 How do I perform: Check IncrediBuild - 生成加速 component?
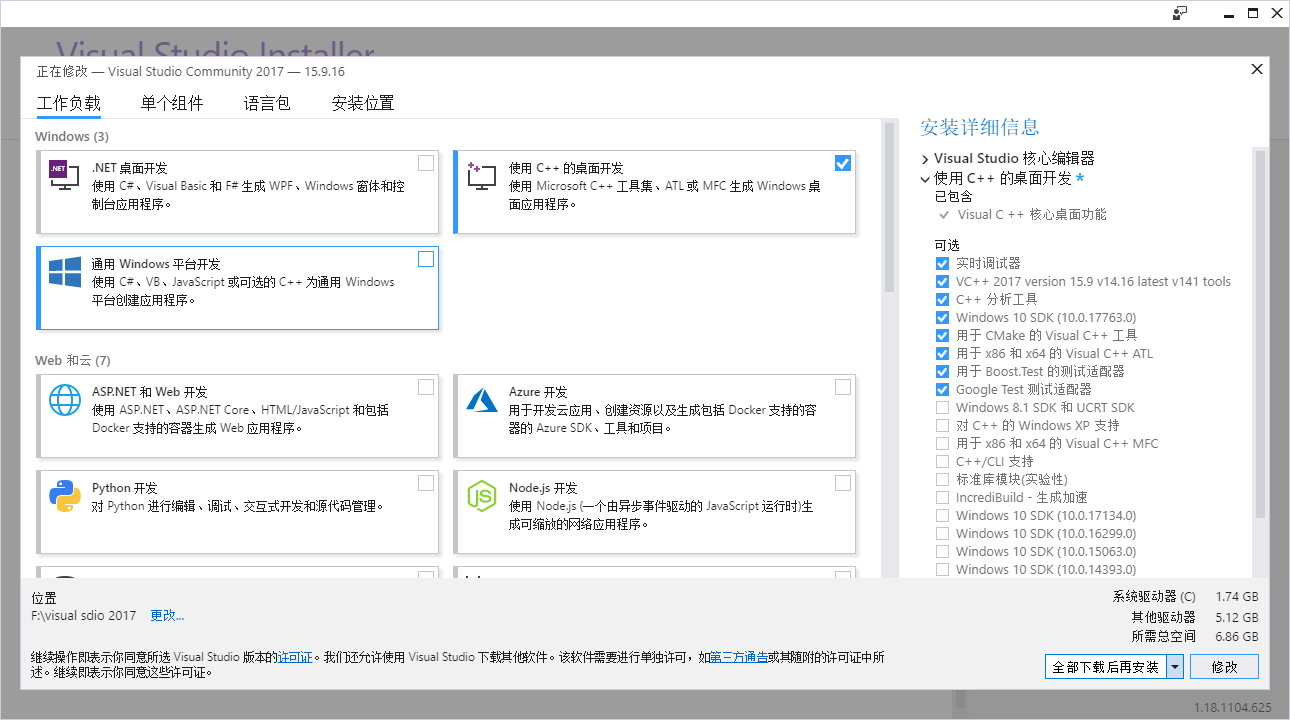[942, 497]
